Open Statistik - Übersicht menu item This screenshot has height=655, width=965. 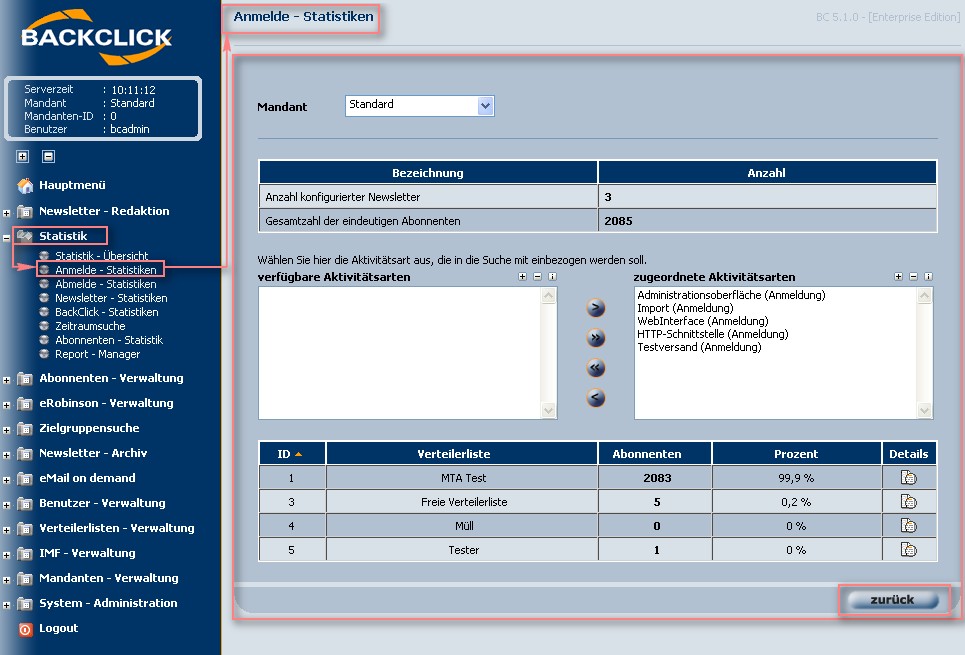tap(102, 255)
